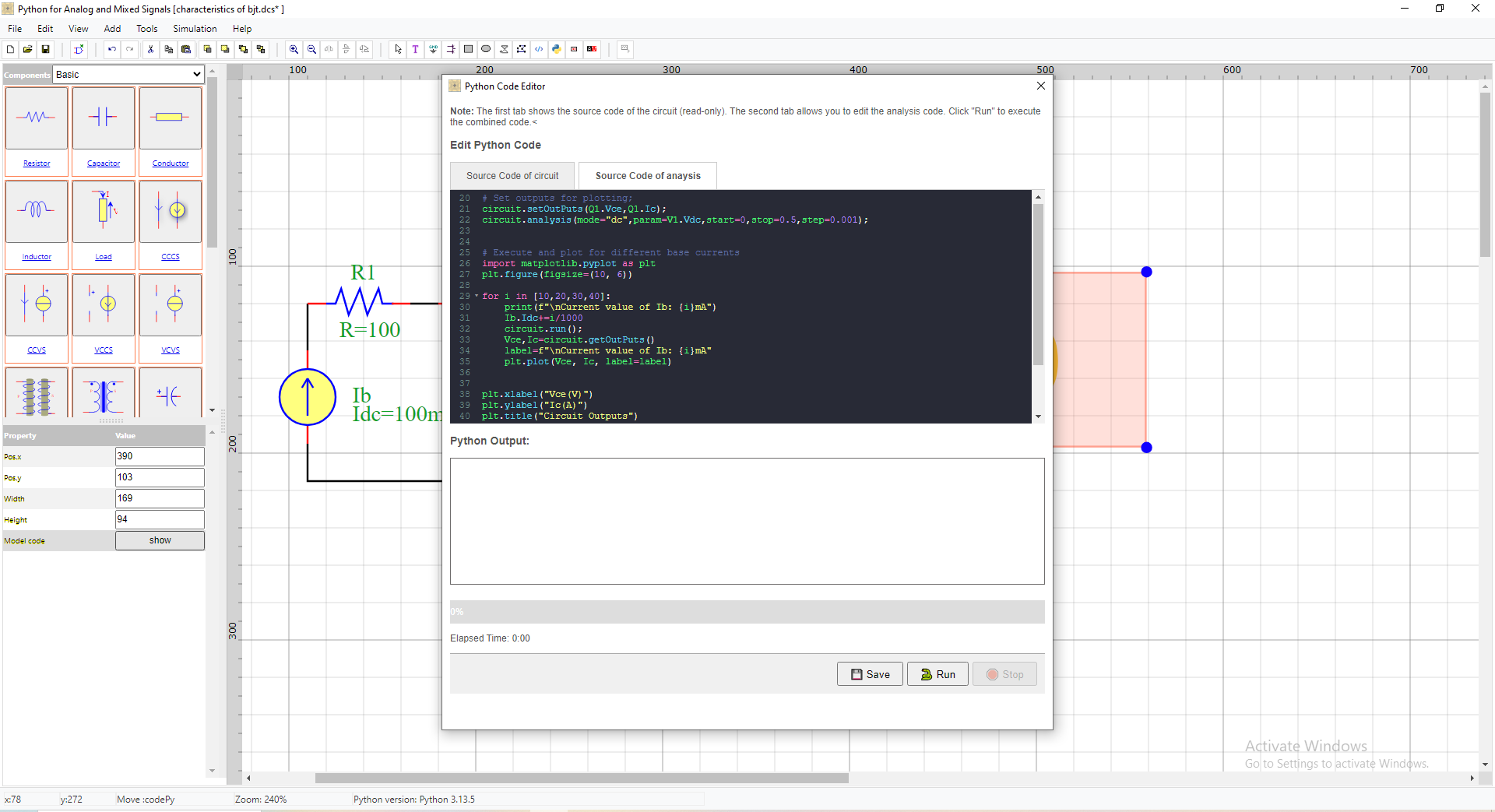This screenshot has height=812, width=1495.
Task: Choose the VCVS source thumbnail
Action: click(171, 304)
